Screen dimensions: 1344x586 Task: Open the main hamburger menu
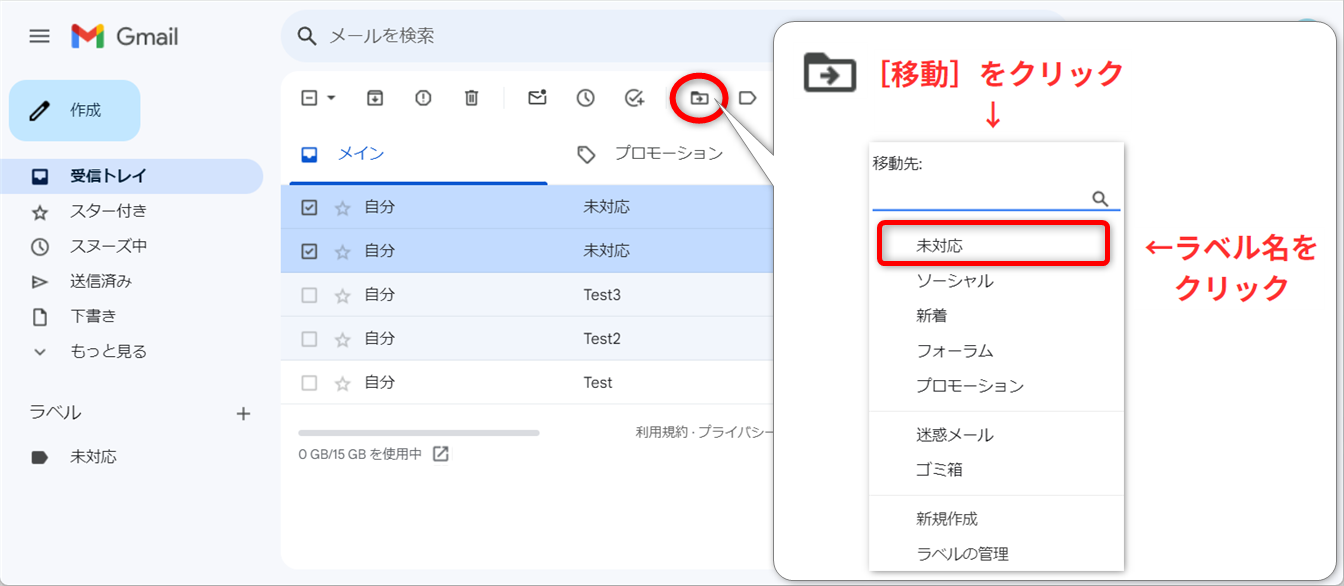pyautogui.click(x=39, y=37)
